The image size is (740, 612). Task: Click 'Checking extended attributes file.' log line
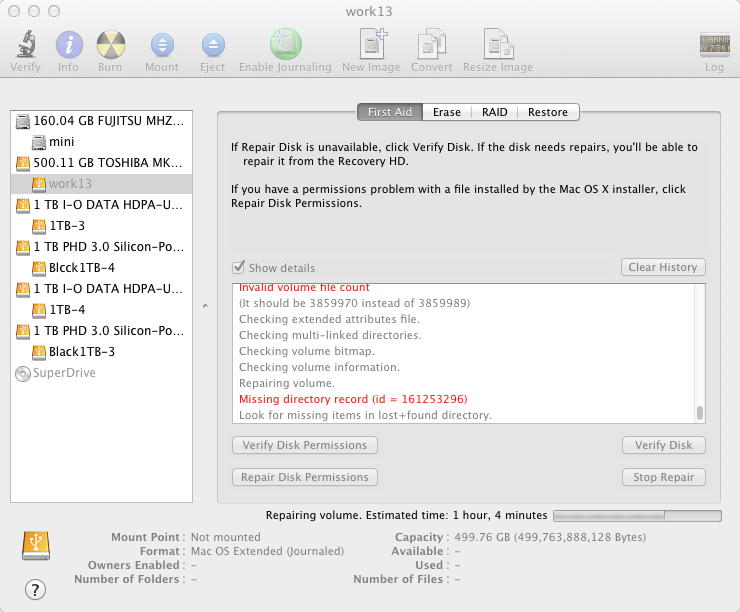click(329, 319)
